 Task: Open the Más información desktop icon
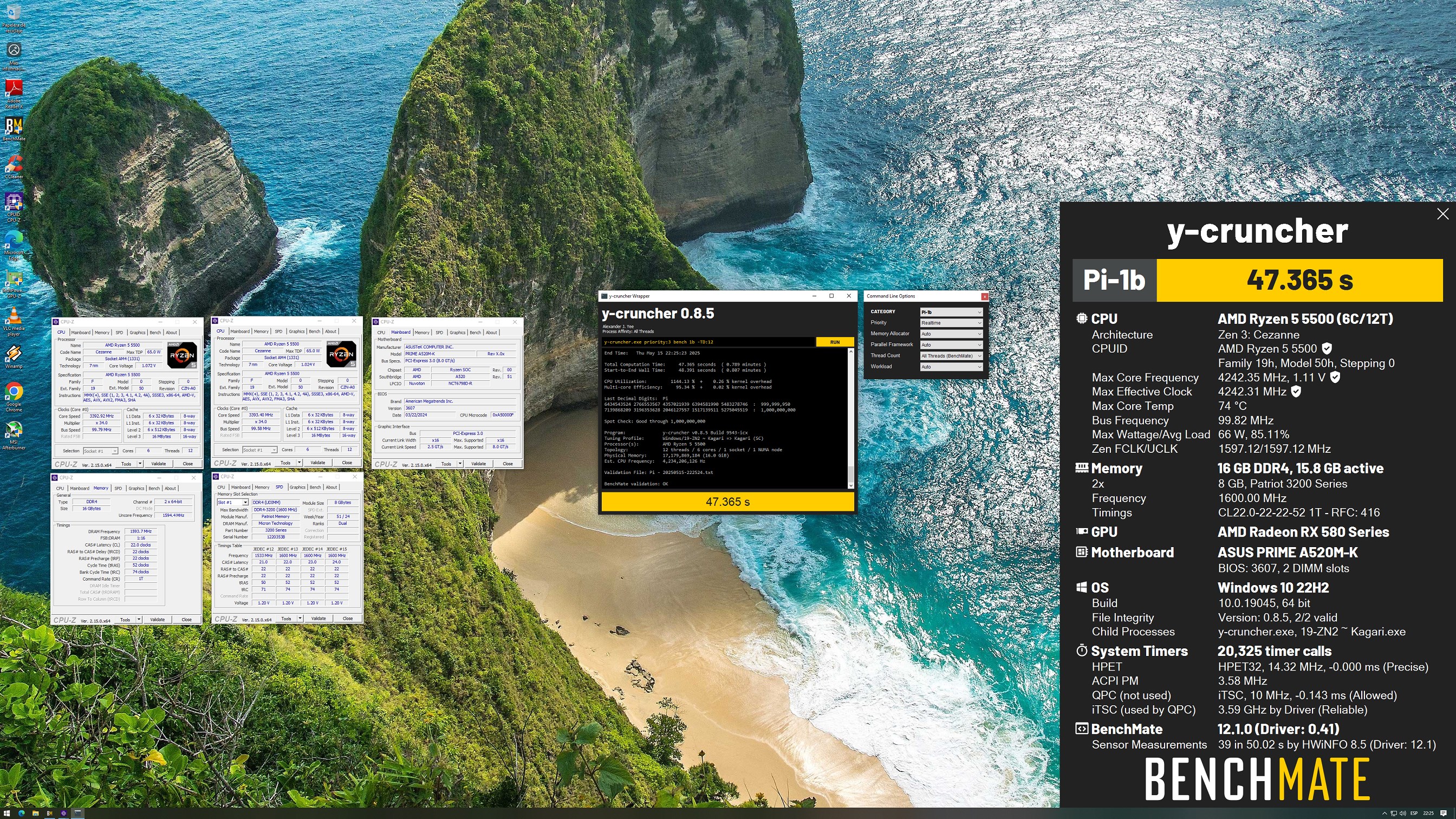14,57
